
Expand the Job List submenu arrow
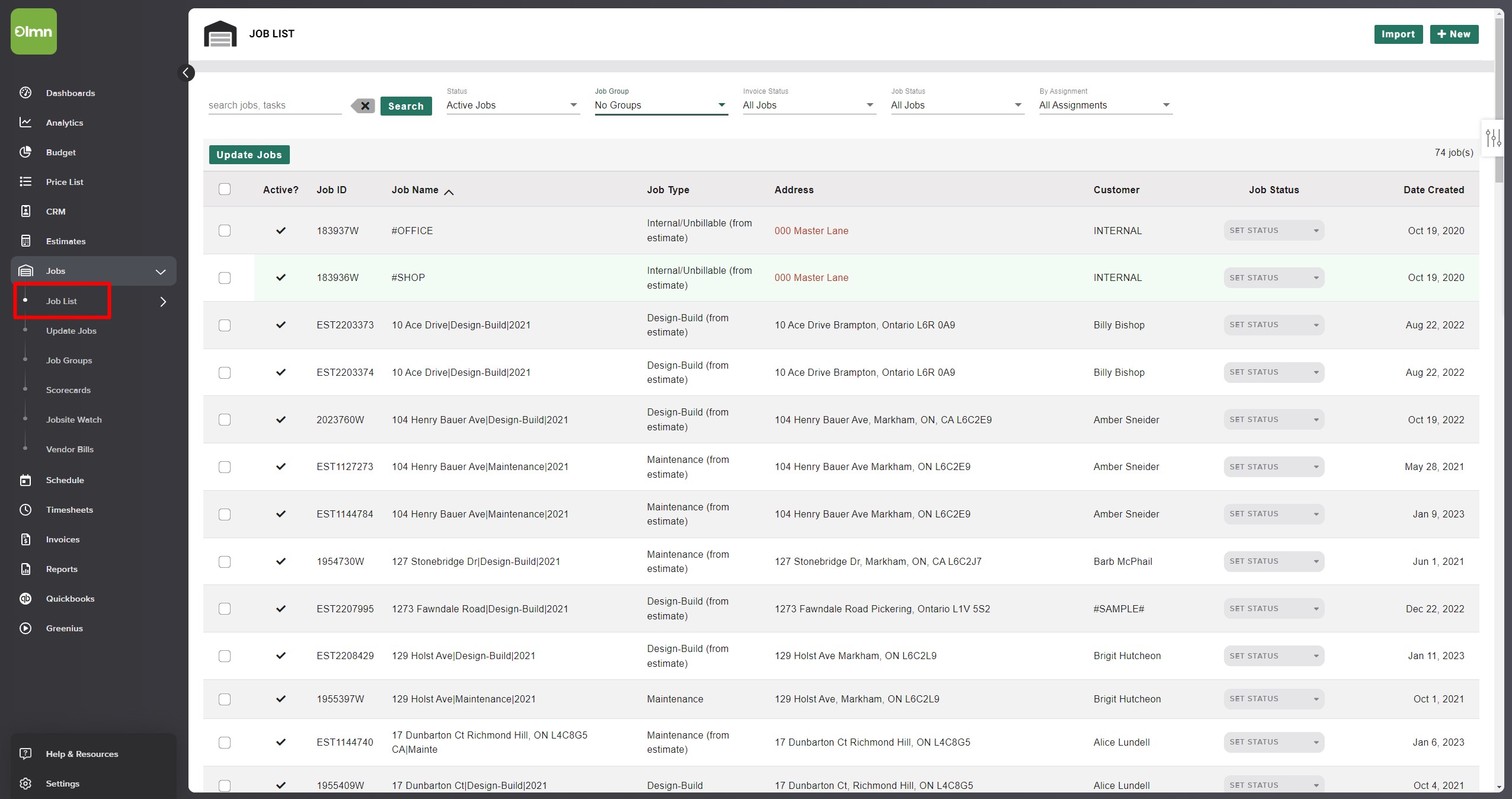(163, 302)
